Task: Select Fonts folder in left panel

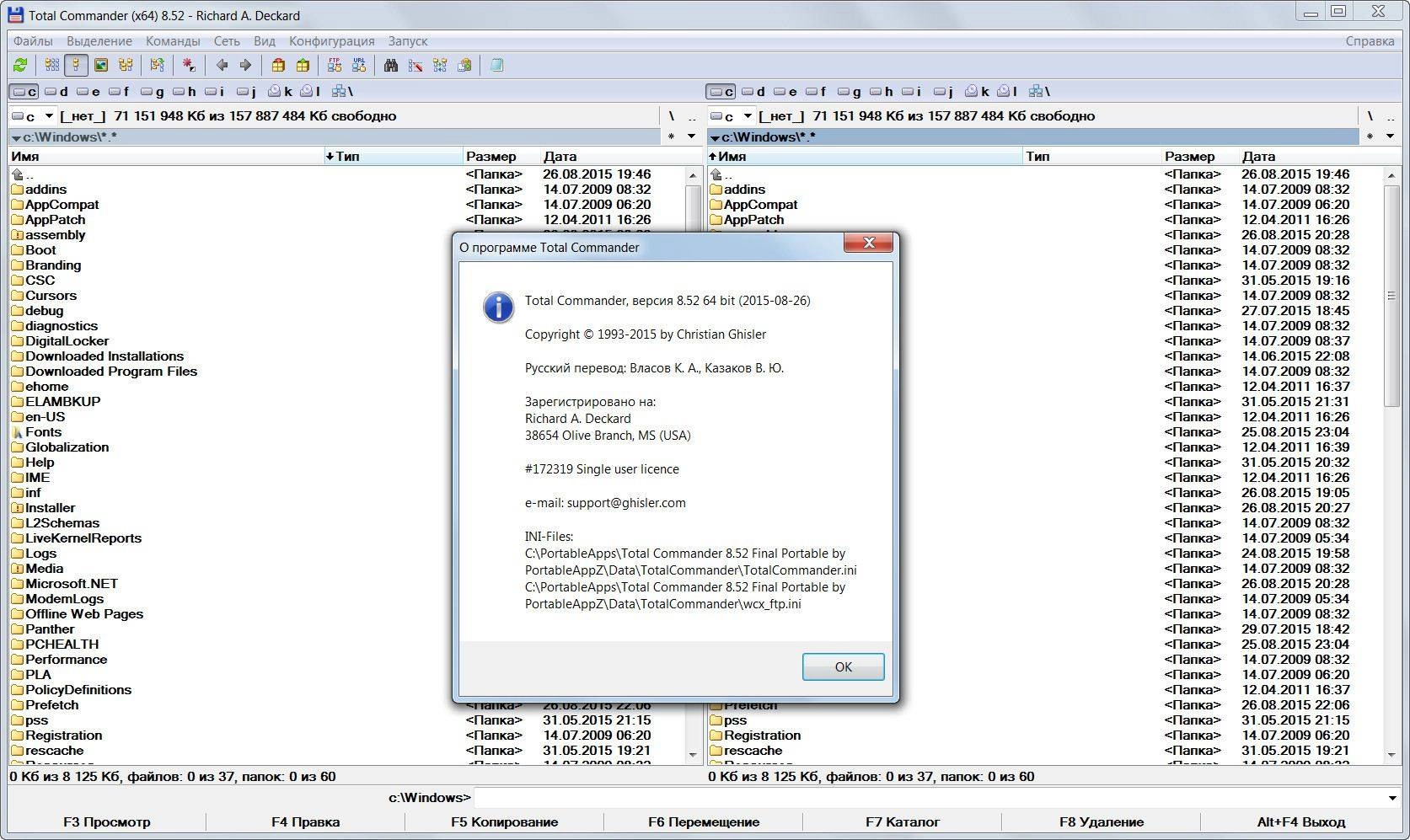Action: [43, 432]
